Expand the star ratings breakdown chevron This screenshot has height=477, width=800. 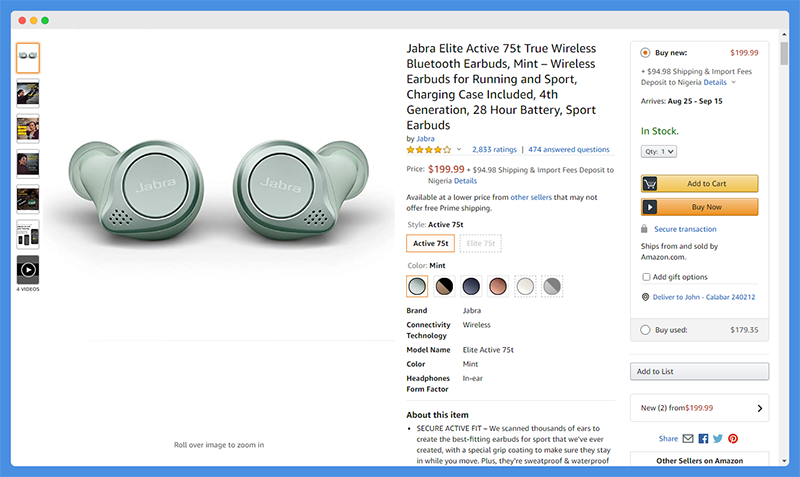459,149
